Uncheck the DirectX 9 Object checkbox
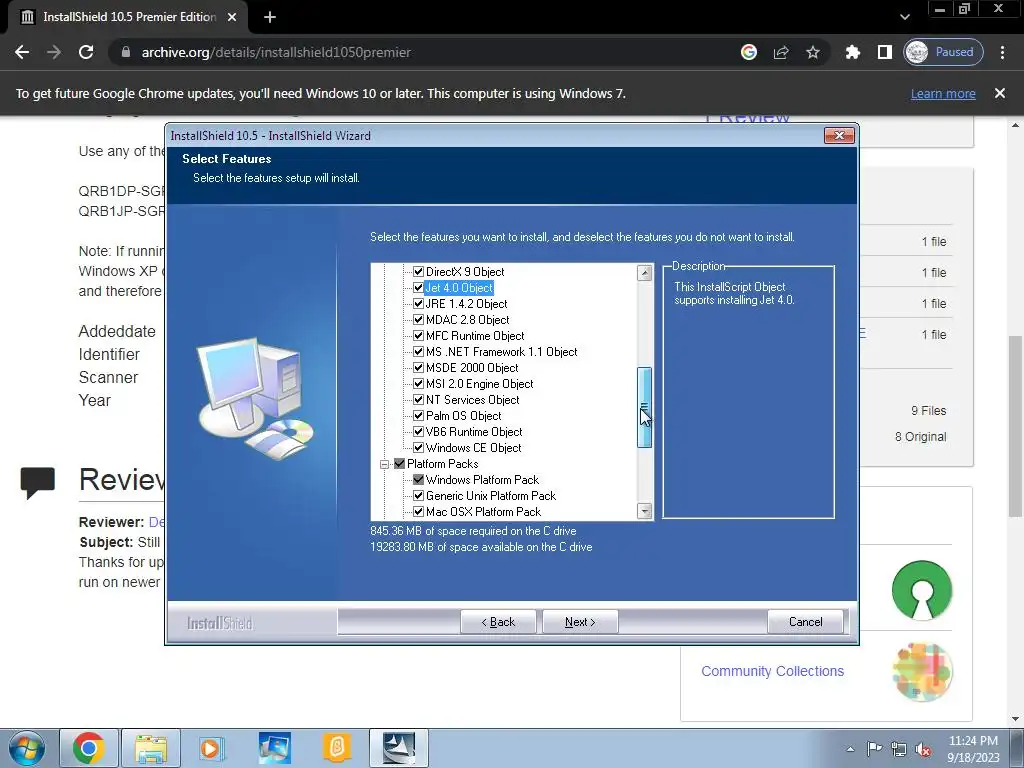 pyautogui.click(x=419, y=272)
